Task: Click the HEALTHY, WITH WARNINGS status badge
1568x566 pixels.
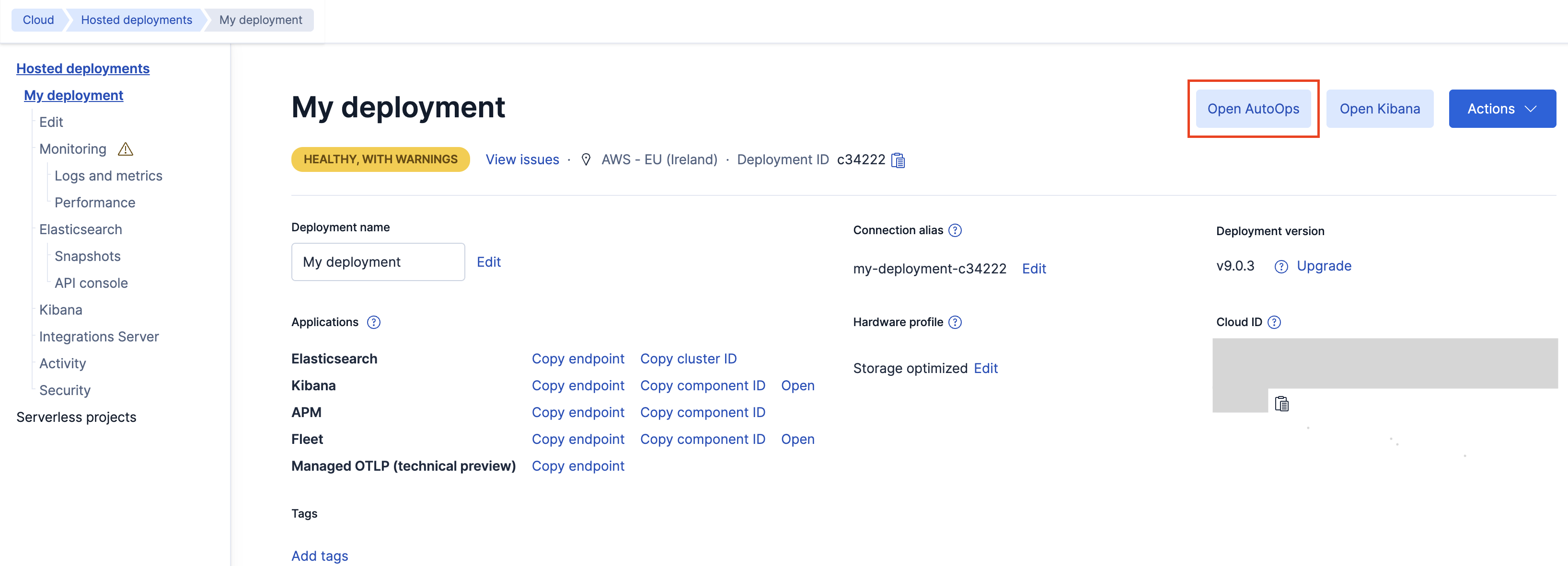Action: [x=380, y=159]
